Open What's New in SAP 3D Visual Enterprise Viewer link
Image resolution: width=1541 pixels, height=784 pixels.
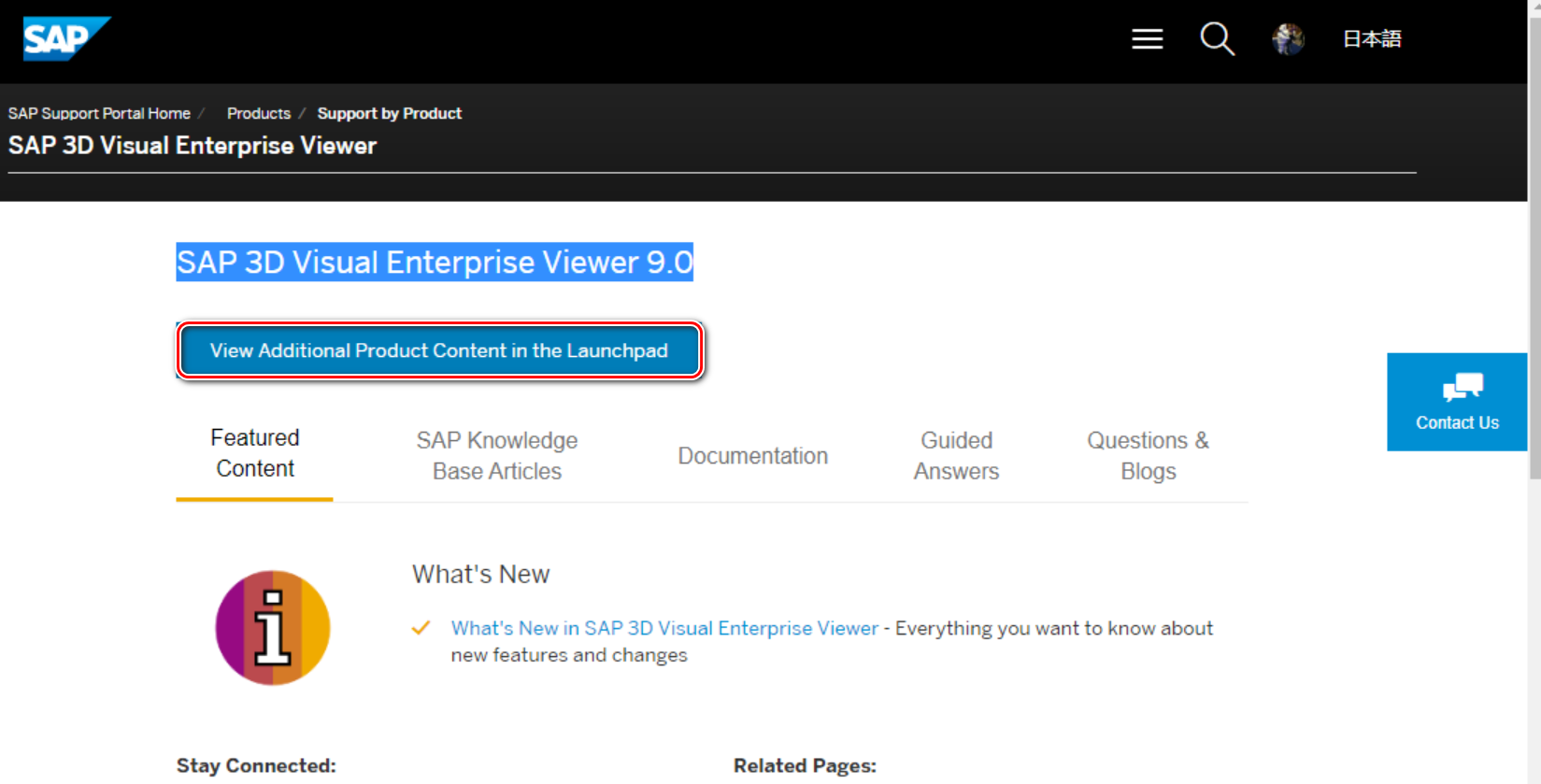(664, 628)
